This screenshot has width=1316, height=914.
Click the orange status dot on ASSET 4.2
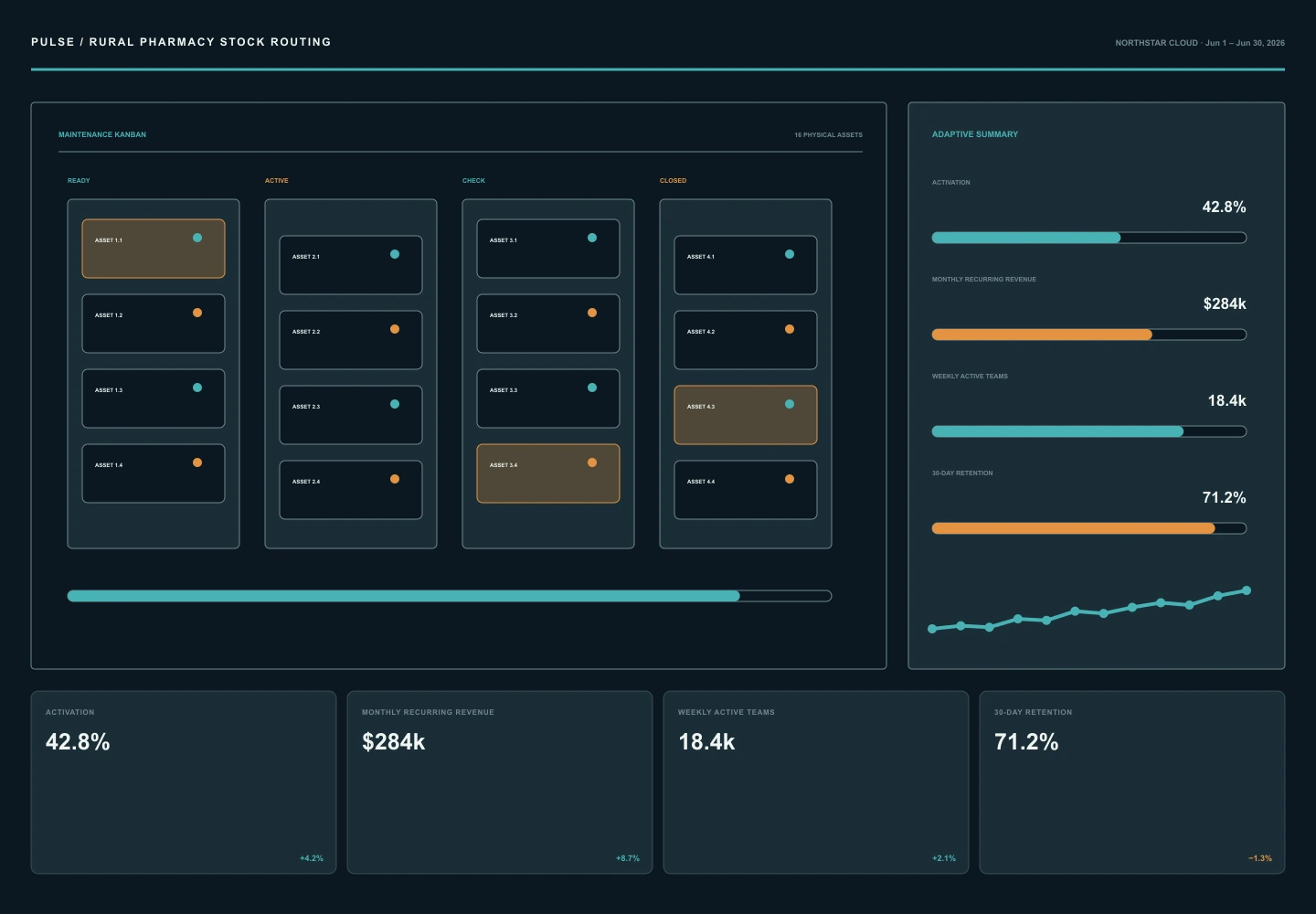[790, 329]
